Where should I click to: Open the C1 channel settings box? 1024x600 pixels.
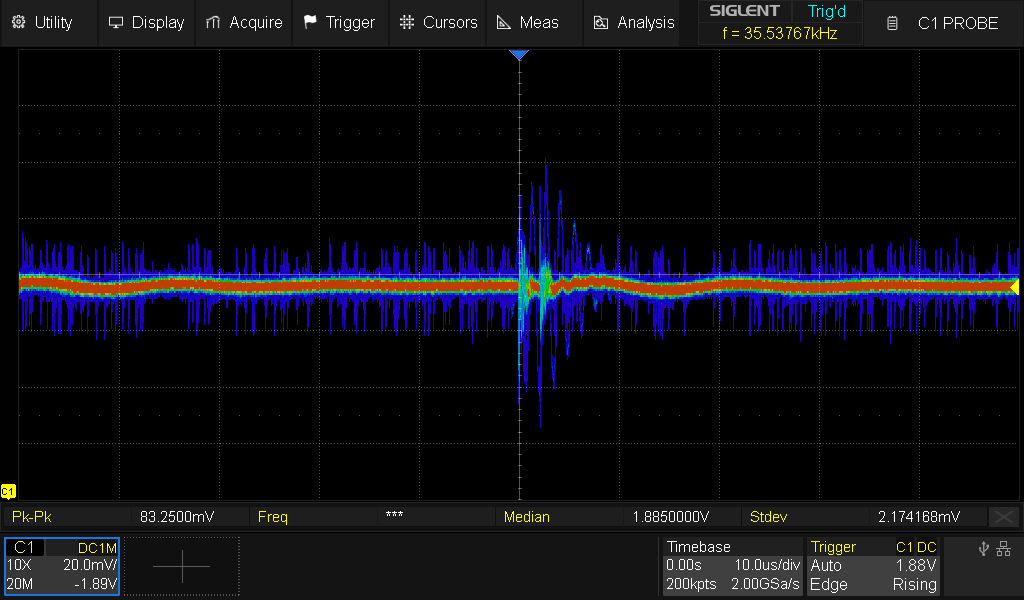click(62, 566)
